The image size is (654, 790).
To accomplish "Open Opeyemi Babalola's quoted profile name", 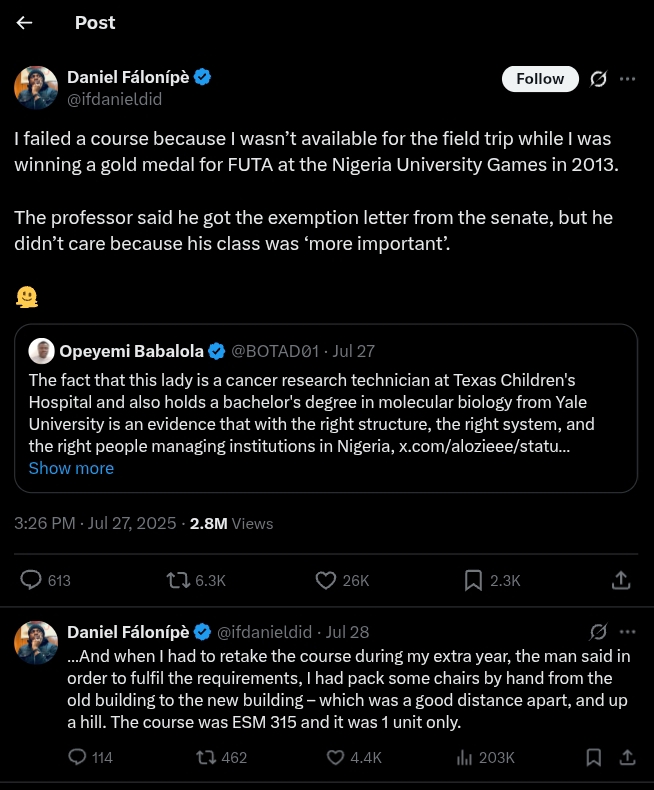I will (x=130, y=351).
